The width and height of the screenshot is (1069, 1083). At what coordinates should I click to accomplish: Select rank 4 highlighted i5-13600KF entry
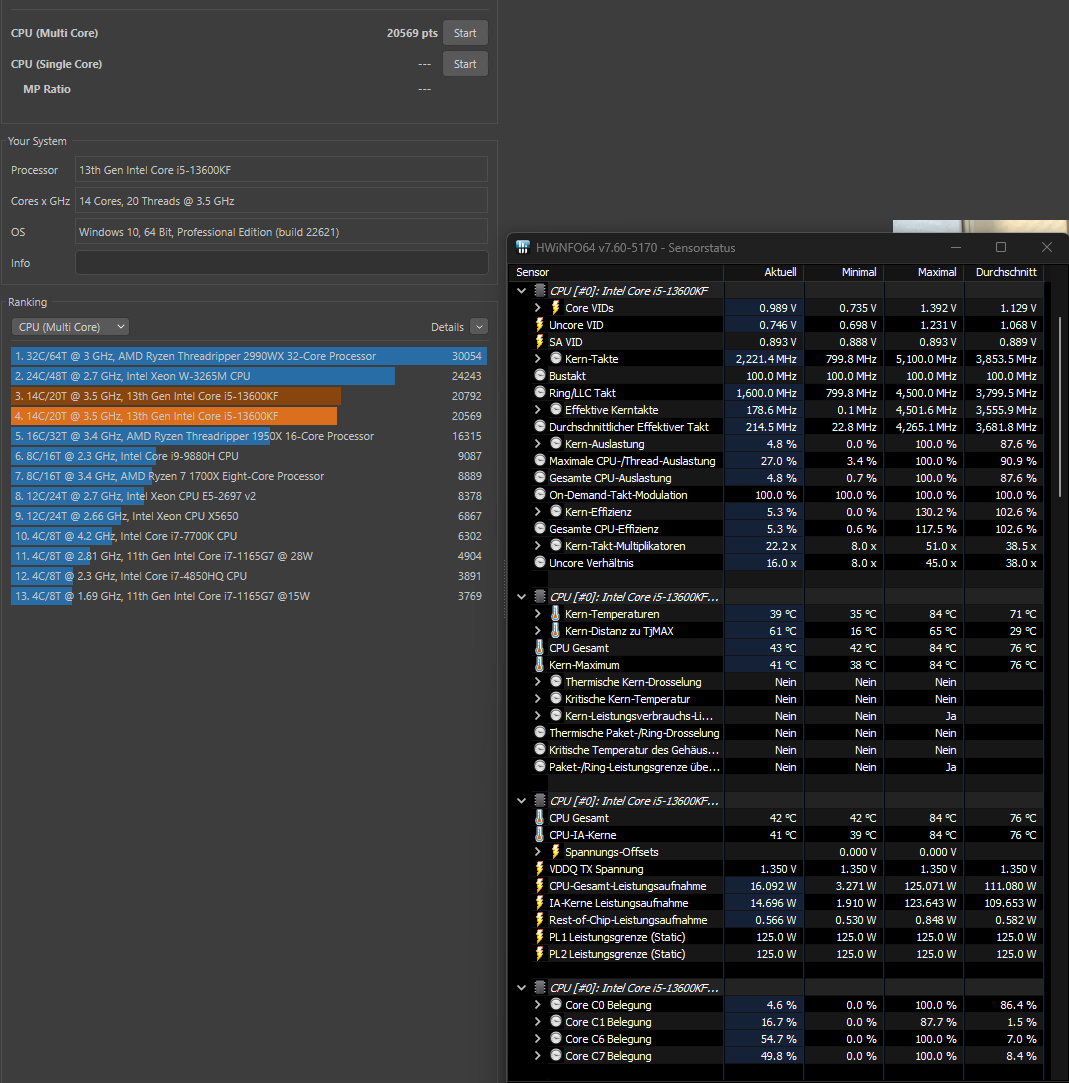coord(249,416)
